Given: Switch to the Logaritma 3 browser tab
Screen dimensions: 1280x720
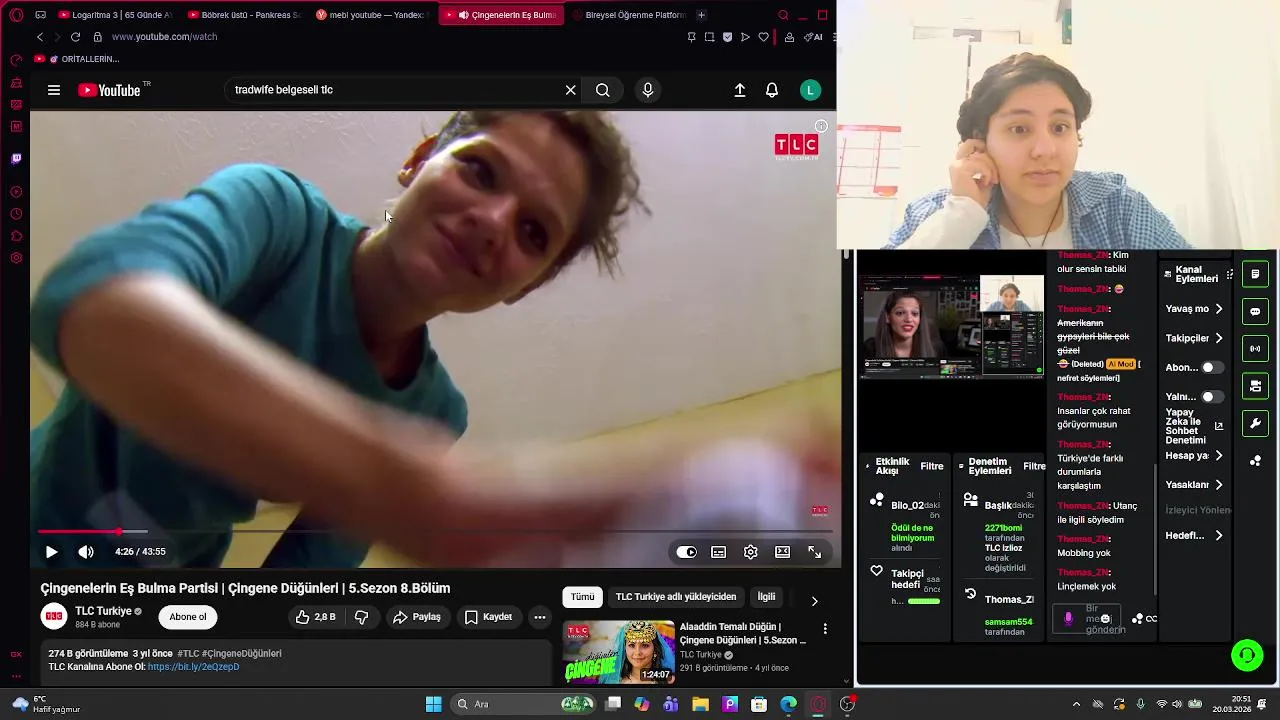Looking at the screenshot, I should pyautogui.click(x=115, y=15).
